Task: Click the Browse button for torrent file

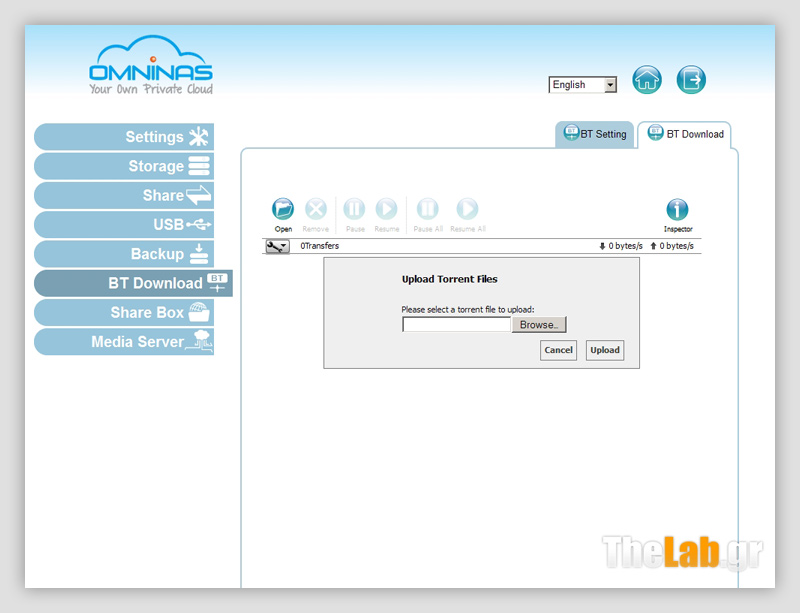Action: tap(539, 325)
